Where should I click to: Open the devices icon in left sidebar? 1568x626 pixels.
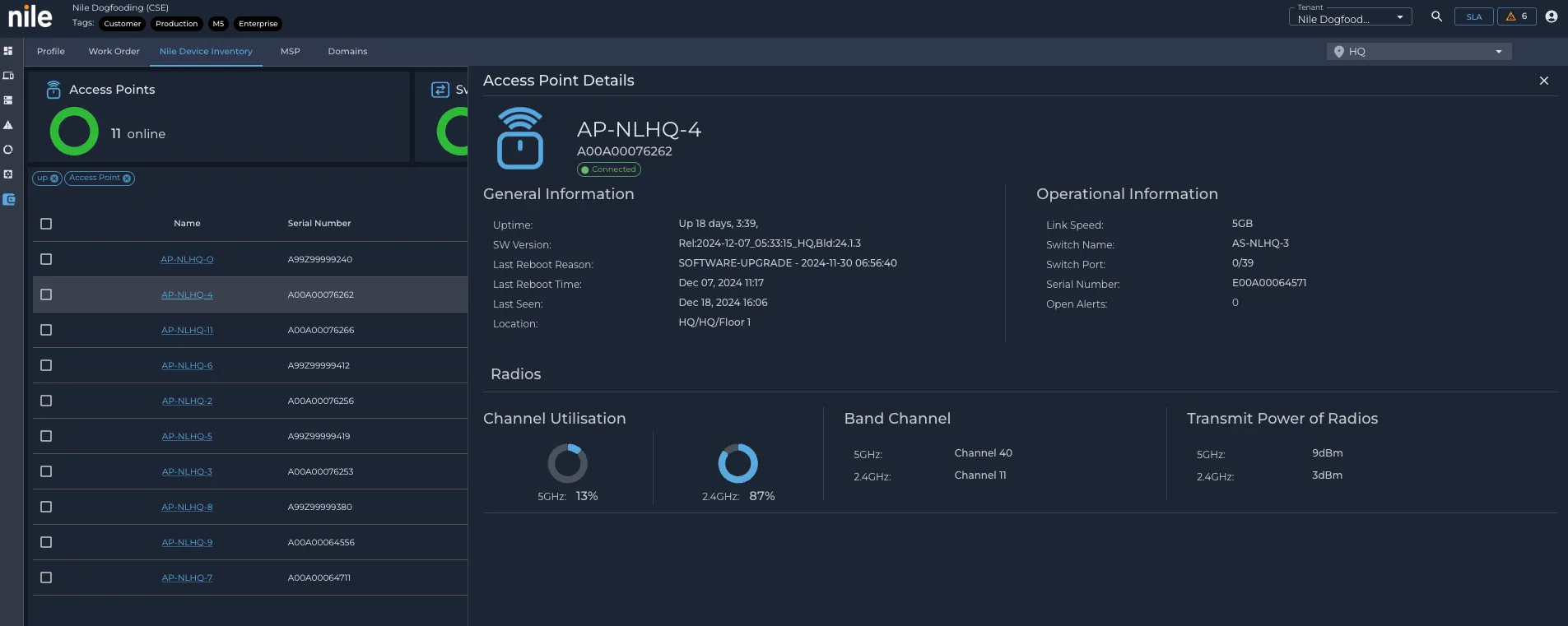[8, 76]
